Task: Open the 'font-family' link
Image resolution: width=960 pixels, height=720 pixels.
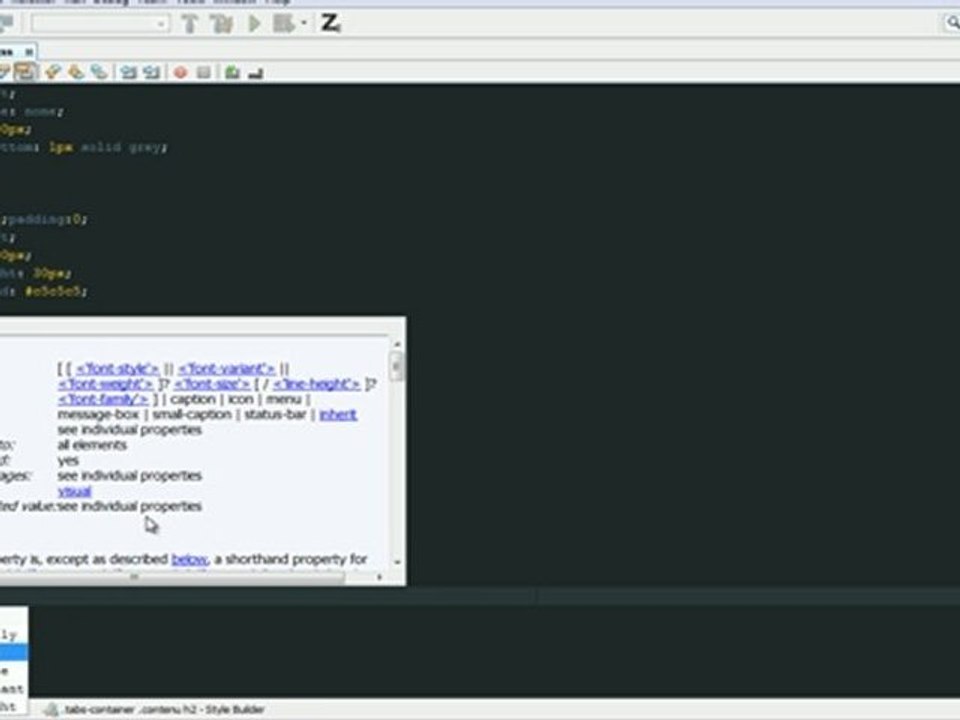Action: coord(103,399)
